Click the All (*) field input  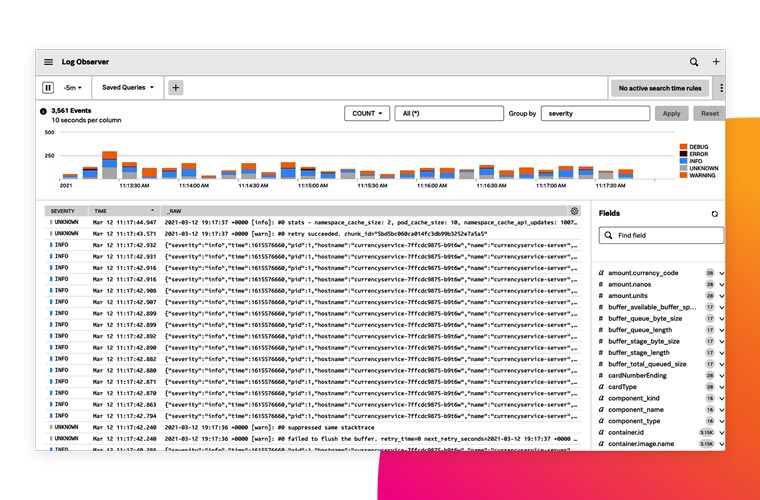click(449, 113)
